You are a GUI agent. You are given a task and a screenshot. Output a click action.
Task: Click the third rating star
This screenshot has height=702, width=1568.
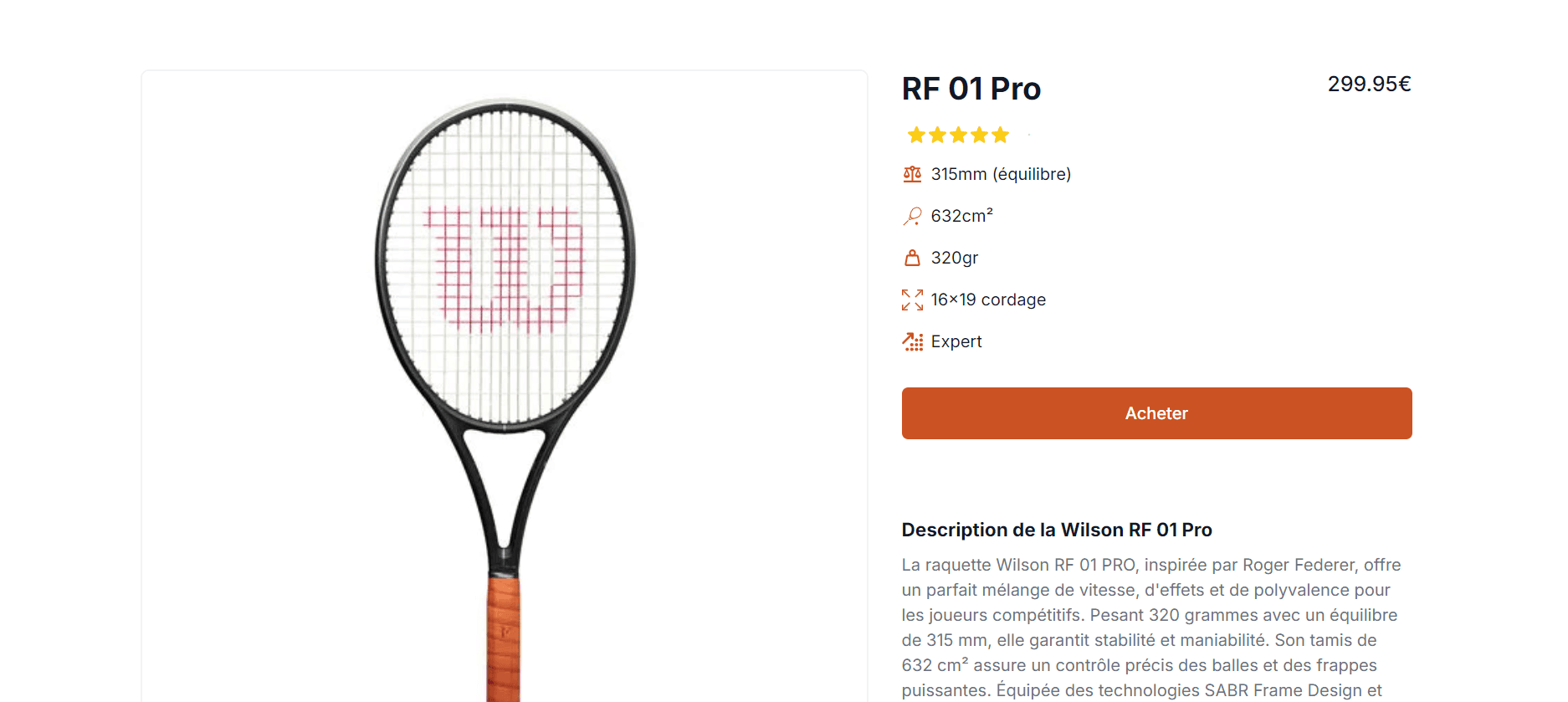coord(957,135)
